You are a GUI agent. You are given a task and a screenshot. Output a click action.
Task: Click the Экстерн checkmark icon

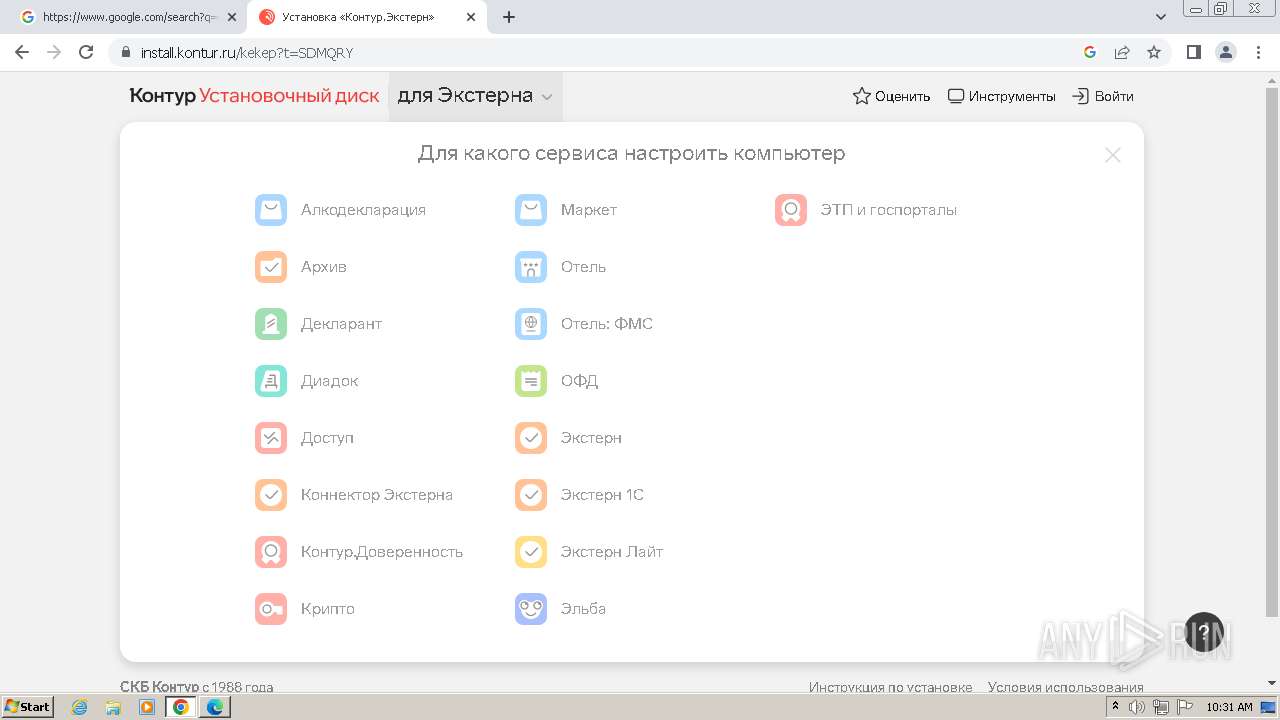tap(531, 438)
